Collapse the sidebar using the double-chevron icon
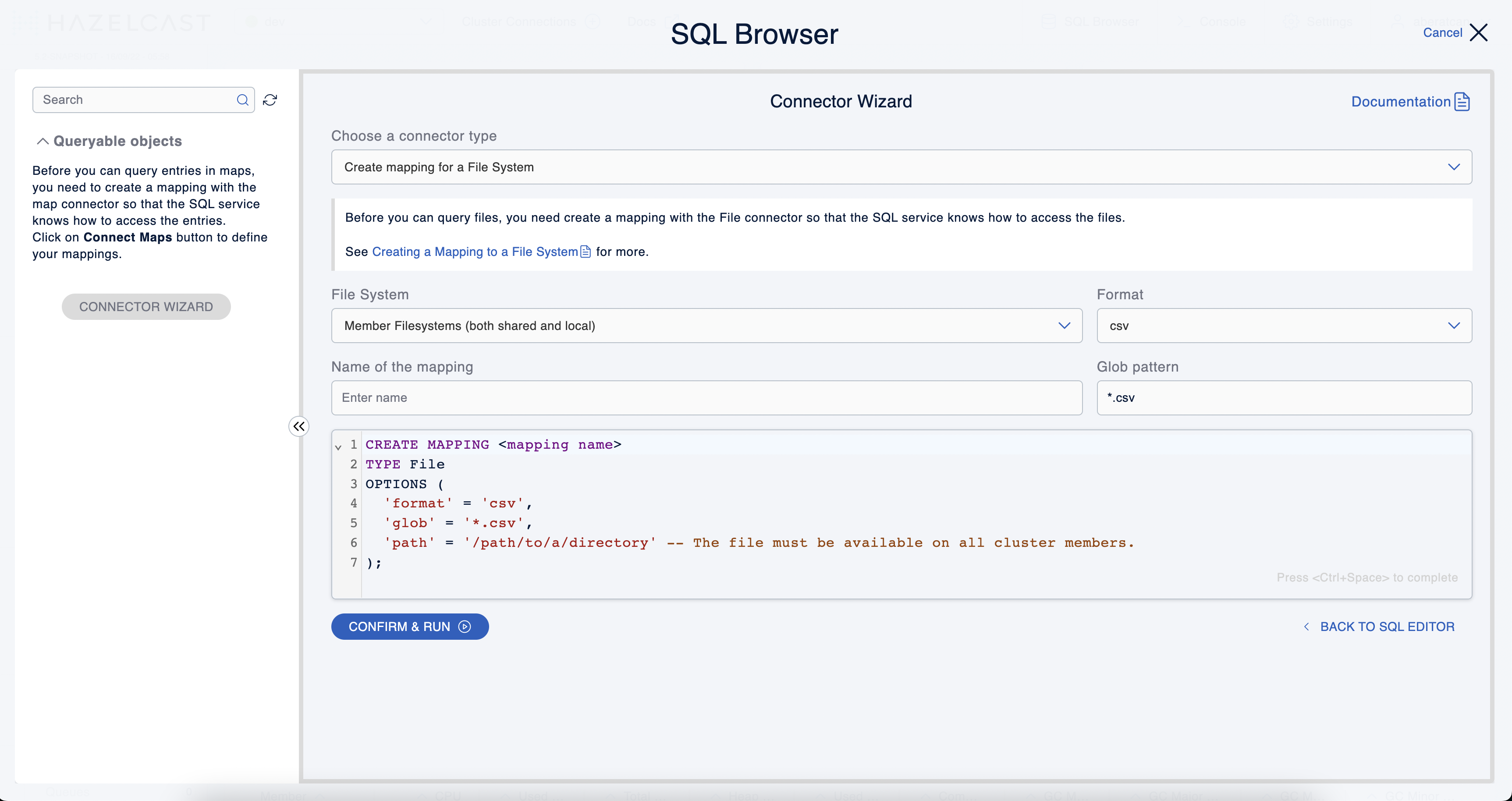1512x801 pixels. 299,426
